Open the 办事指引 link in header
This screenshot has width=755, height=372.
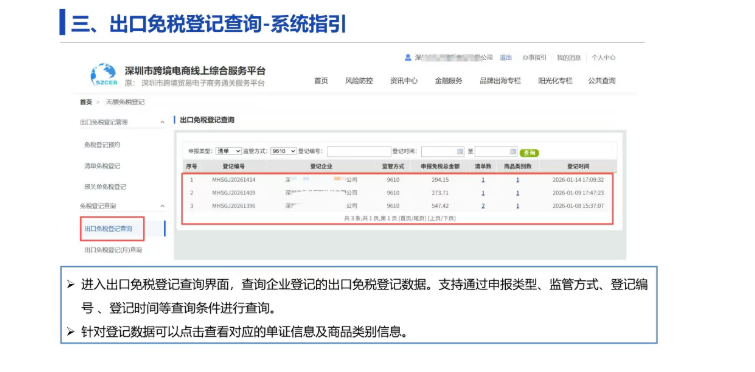tap(534, 58)
